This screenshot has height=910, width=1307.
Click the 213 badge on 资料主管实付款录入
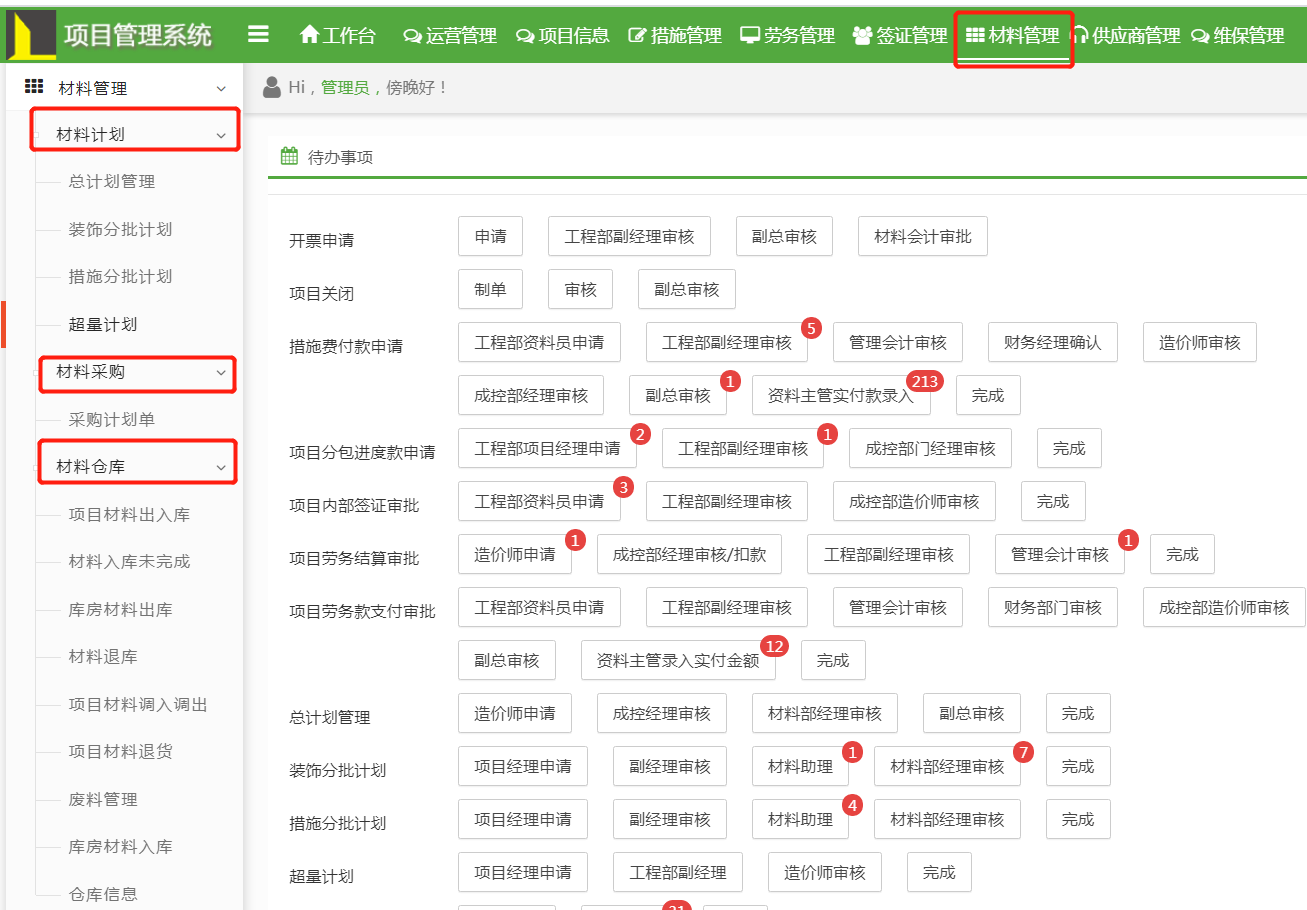tap(924, 380)
